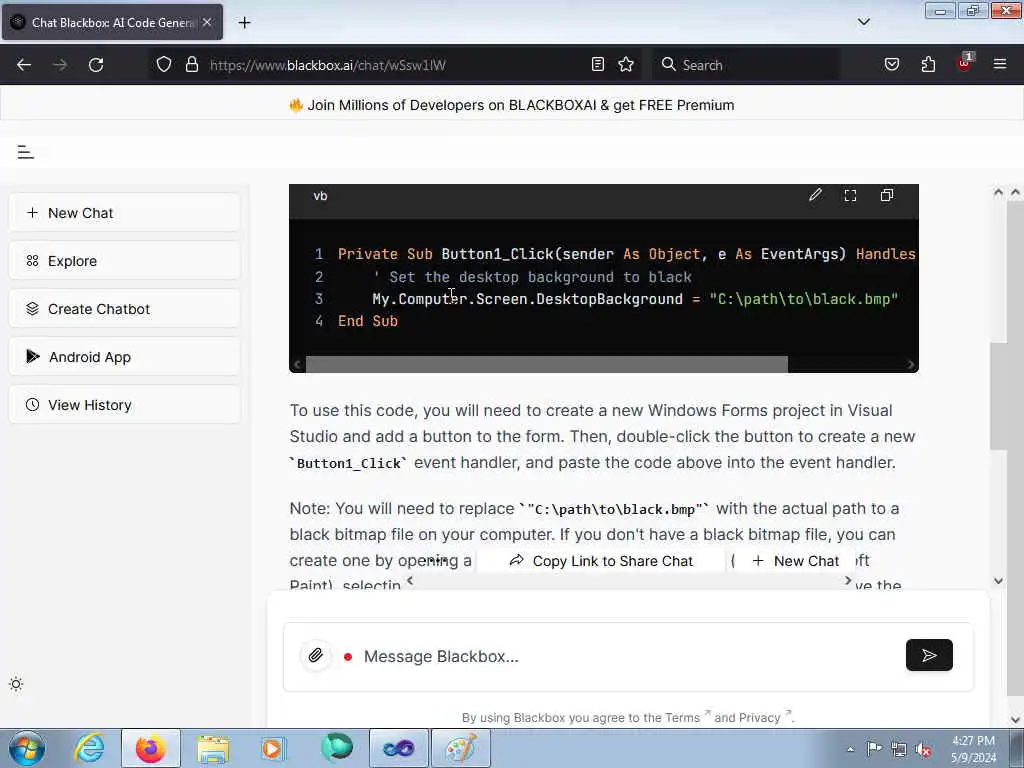Click the red record dot in message box
This screenshot has width=1024, height=768.
pos(348,657)
